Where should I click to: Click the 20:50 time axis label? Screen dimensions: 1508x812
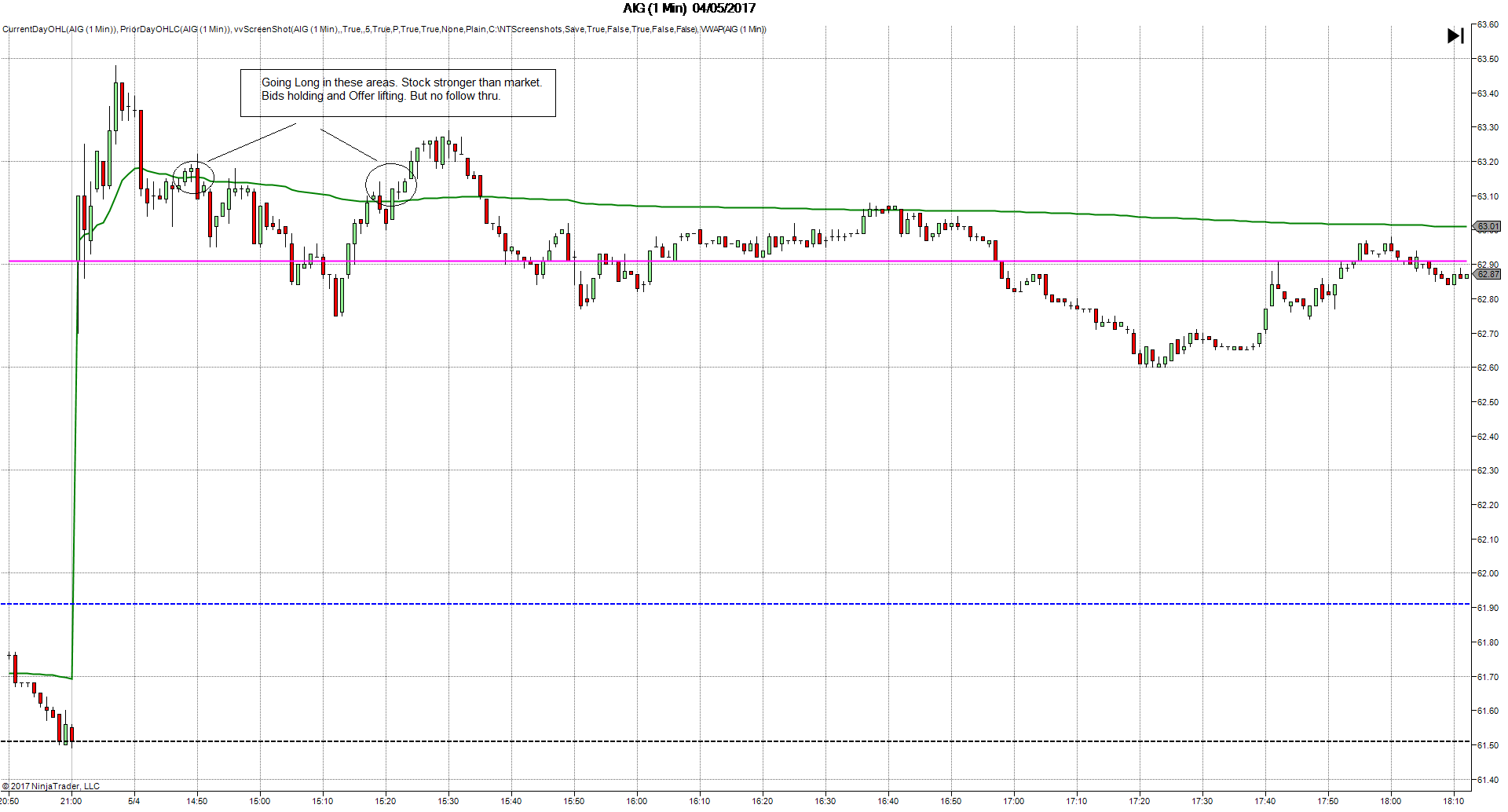point(9,801)
